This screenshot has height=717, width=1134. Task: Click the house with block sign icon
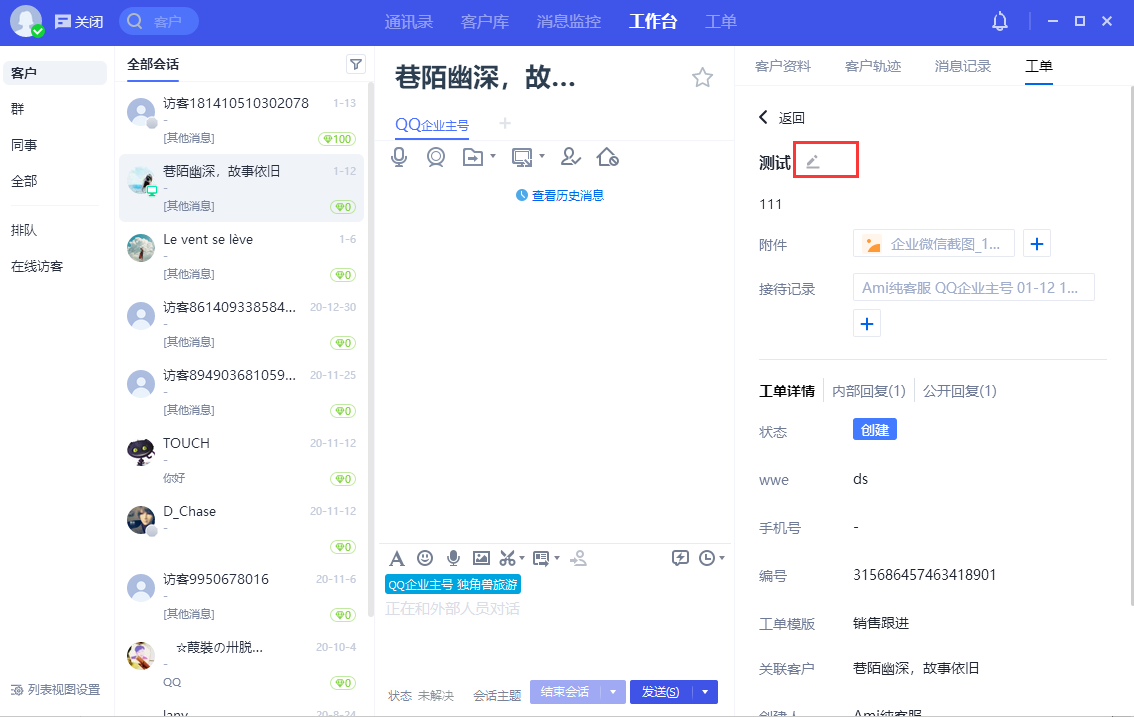[x=608, y=157]
